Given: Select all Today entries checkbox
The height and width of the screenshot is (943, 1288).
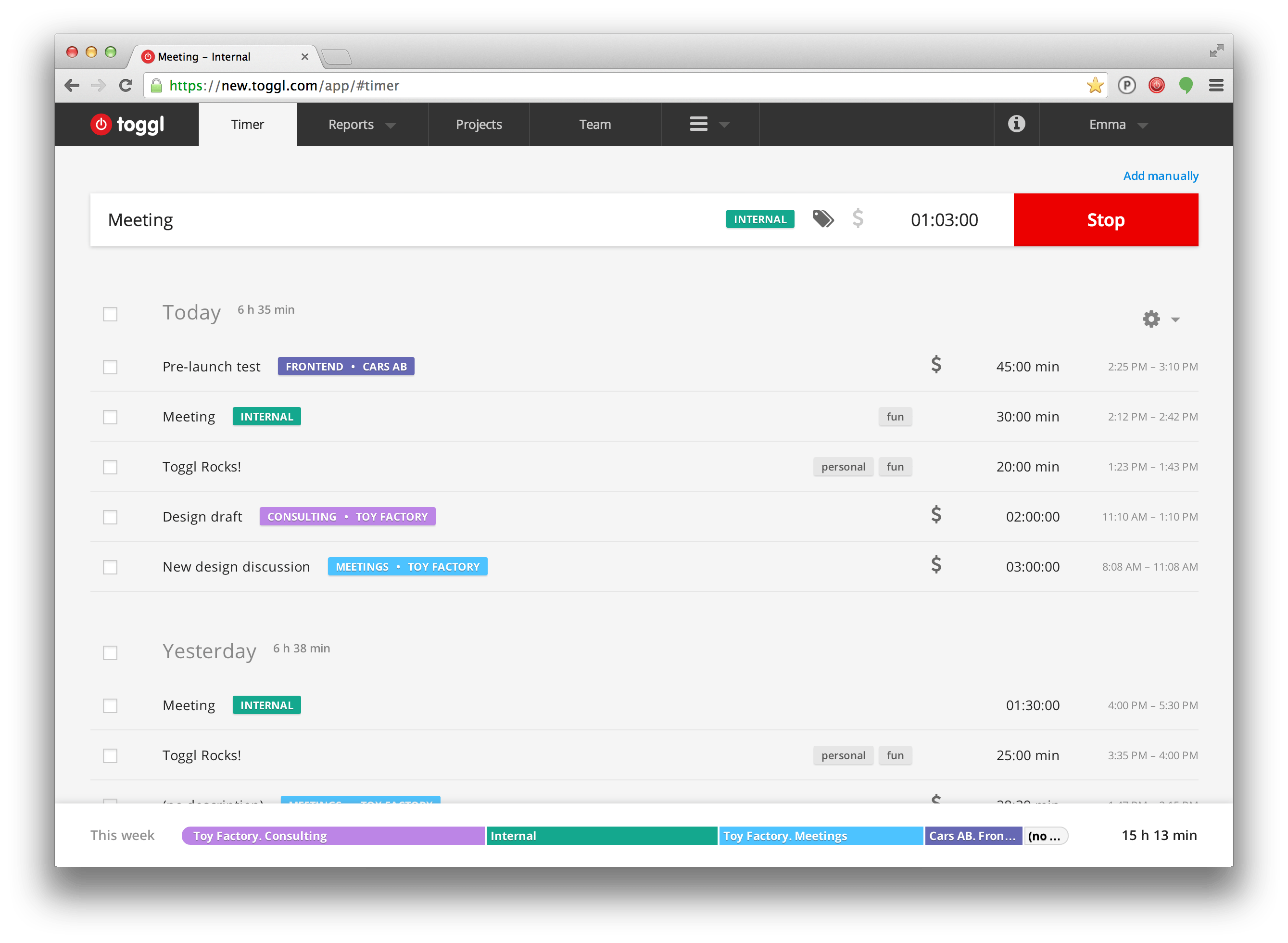Looking at the screenshot, I should tap(110, 315).
